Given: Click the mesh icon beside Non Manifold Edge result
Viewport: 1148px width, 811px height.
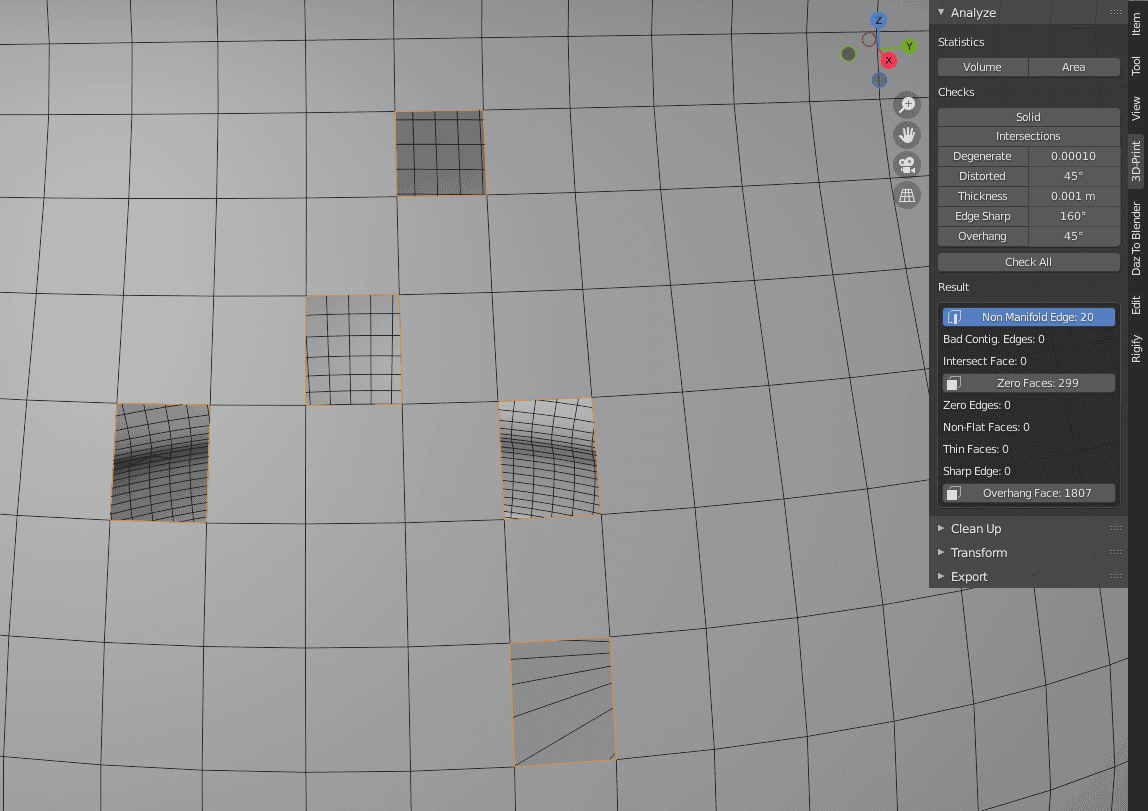Looking at the screenshot, I should [x=953, y=316].
